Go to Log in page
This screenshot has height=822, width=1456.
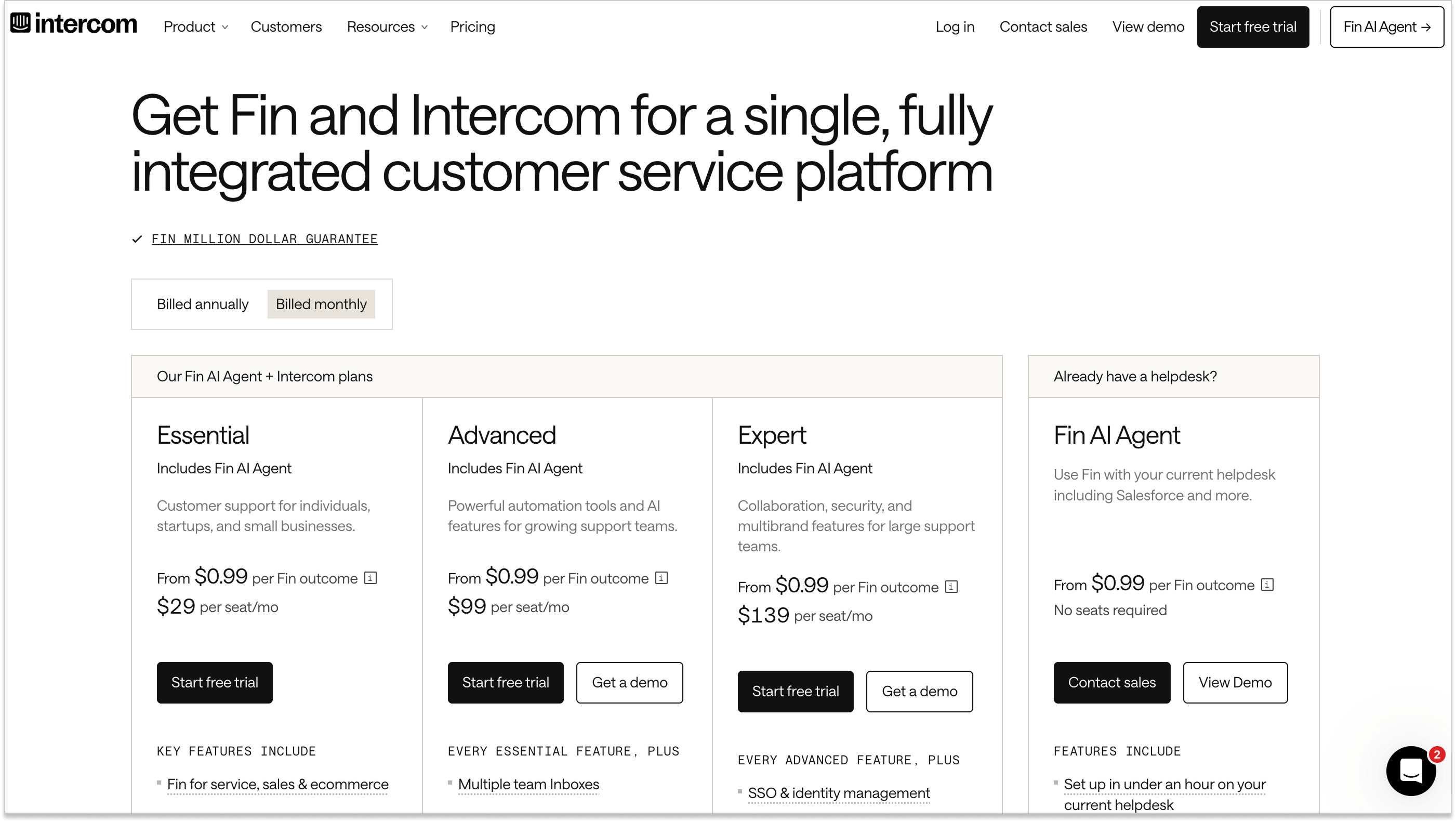[955, 26]
